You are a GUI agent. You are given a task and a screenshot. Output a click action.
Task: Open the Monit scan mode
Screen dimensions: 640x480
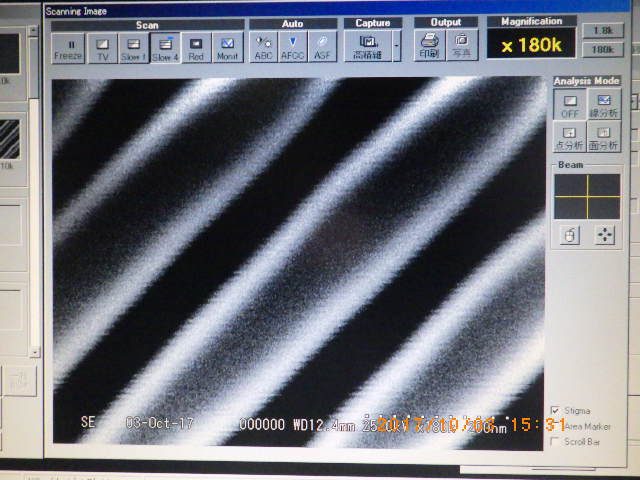(x=227, y=48)
